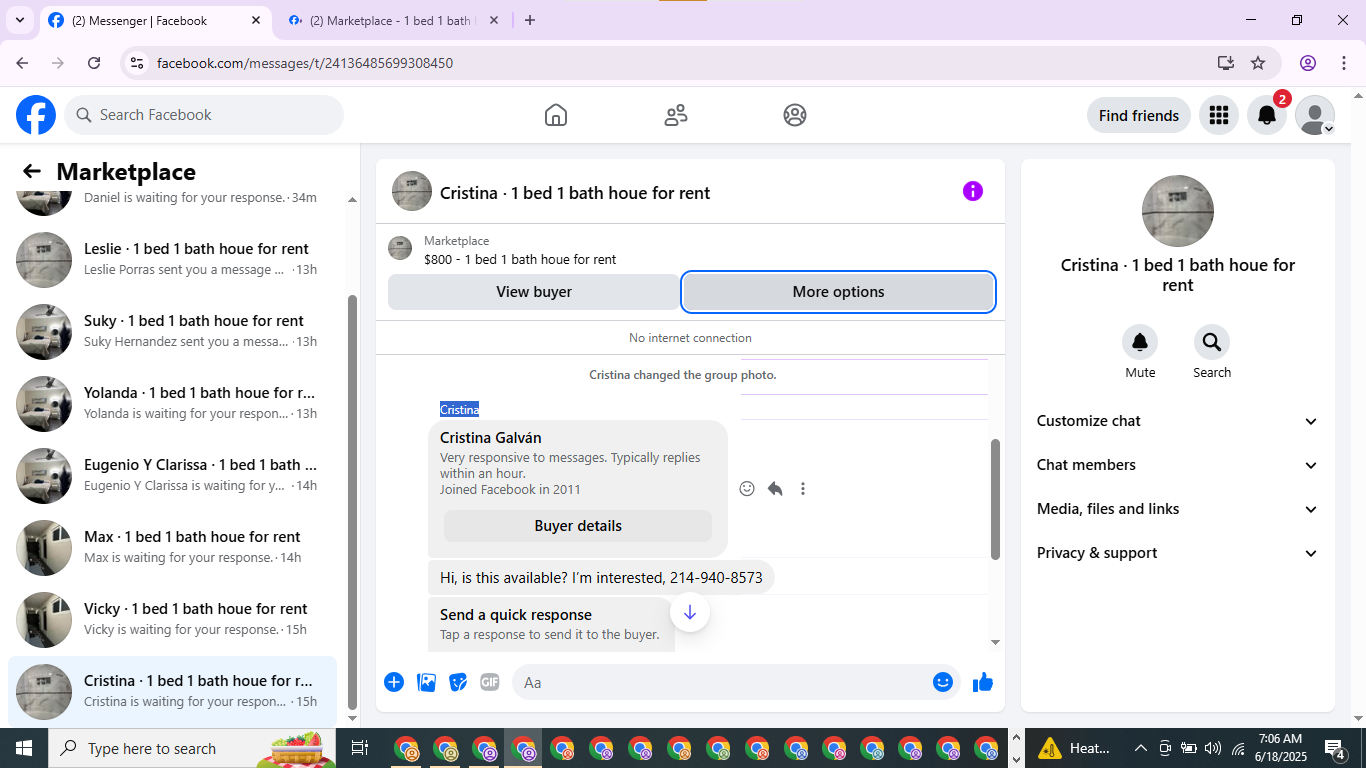Click the 7:06 AM clock in taskbar
Screen dimensions: 1366x768
click(1280, 748)
